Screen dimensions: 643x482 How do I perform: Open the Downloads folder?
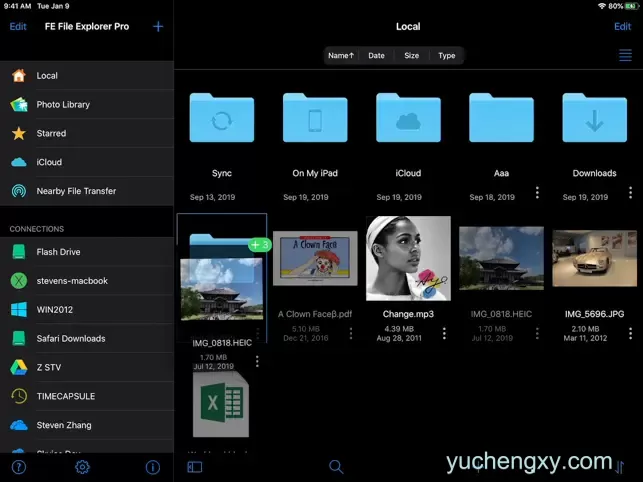point(595,118)
